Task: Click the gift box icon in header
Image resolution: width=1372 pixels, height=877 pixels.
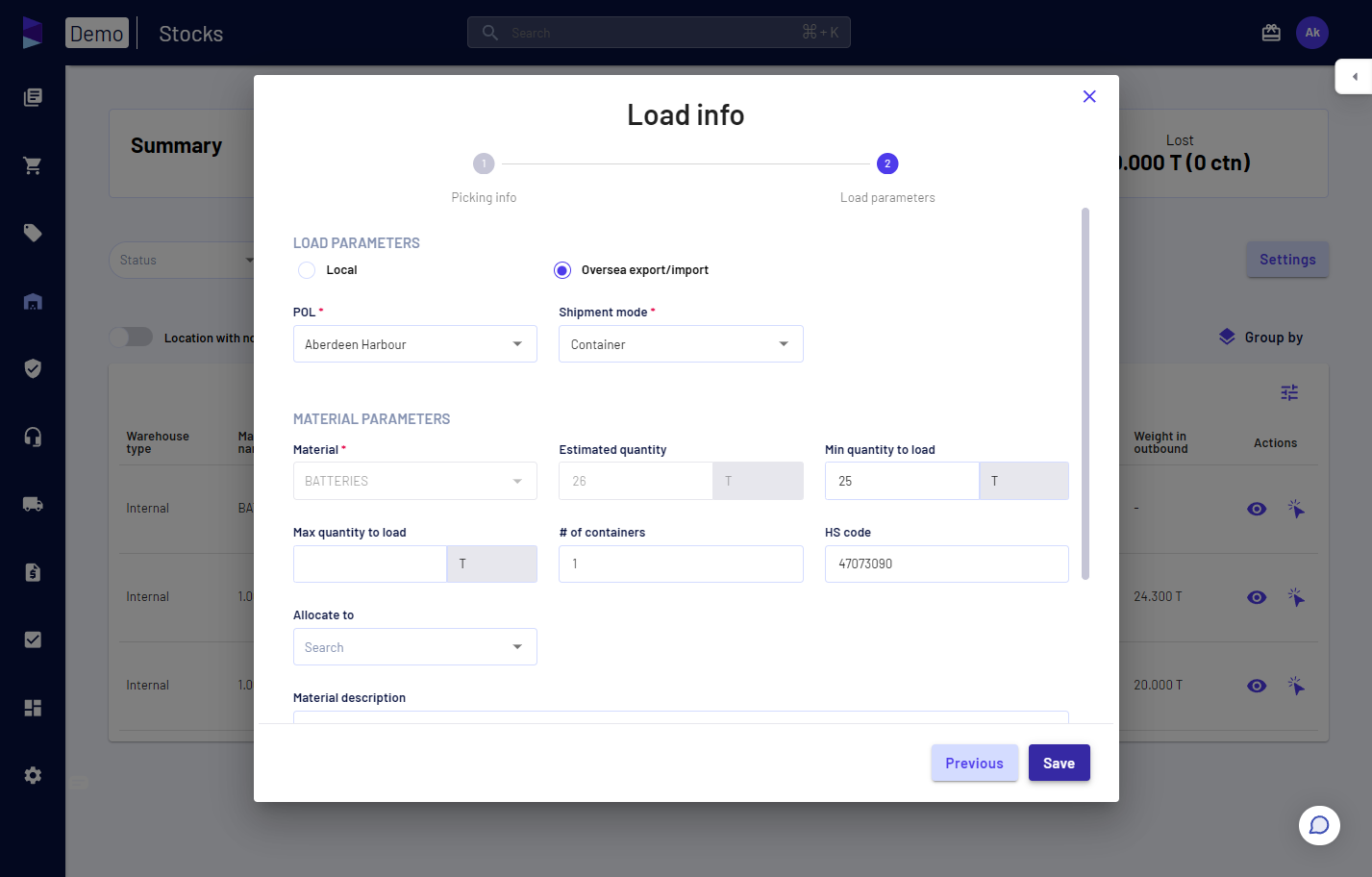Action: [x=1271, y=33]
